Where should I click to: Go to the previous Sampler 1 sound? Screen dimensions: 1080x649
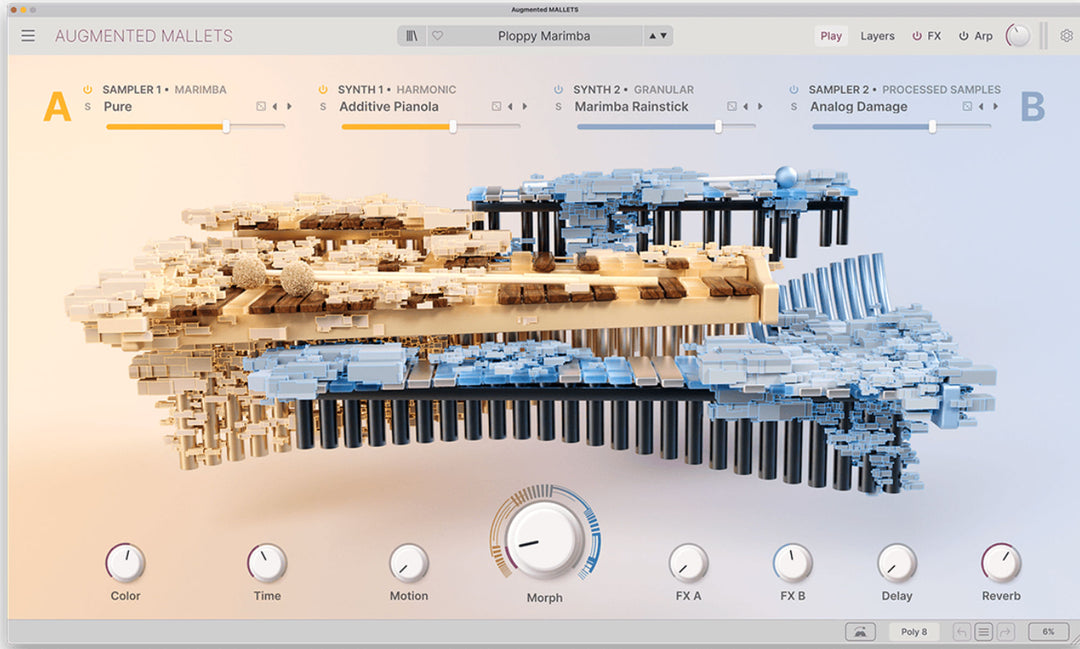click(275, 106)
